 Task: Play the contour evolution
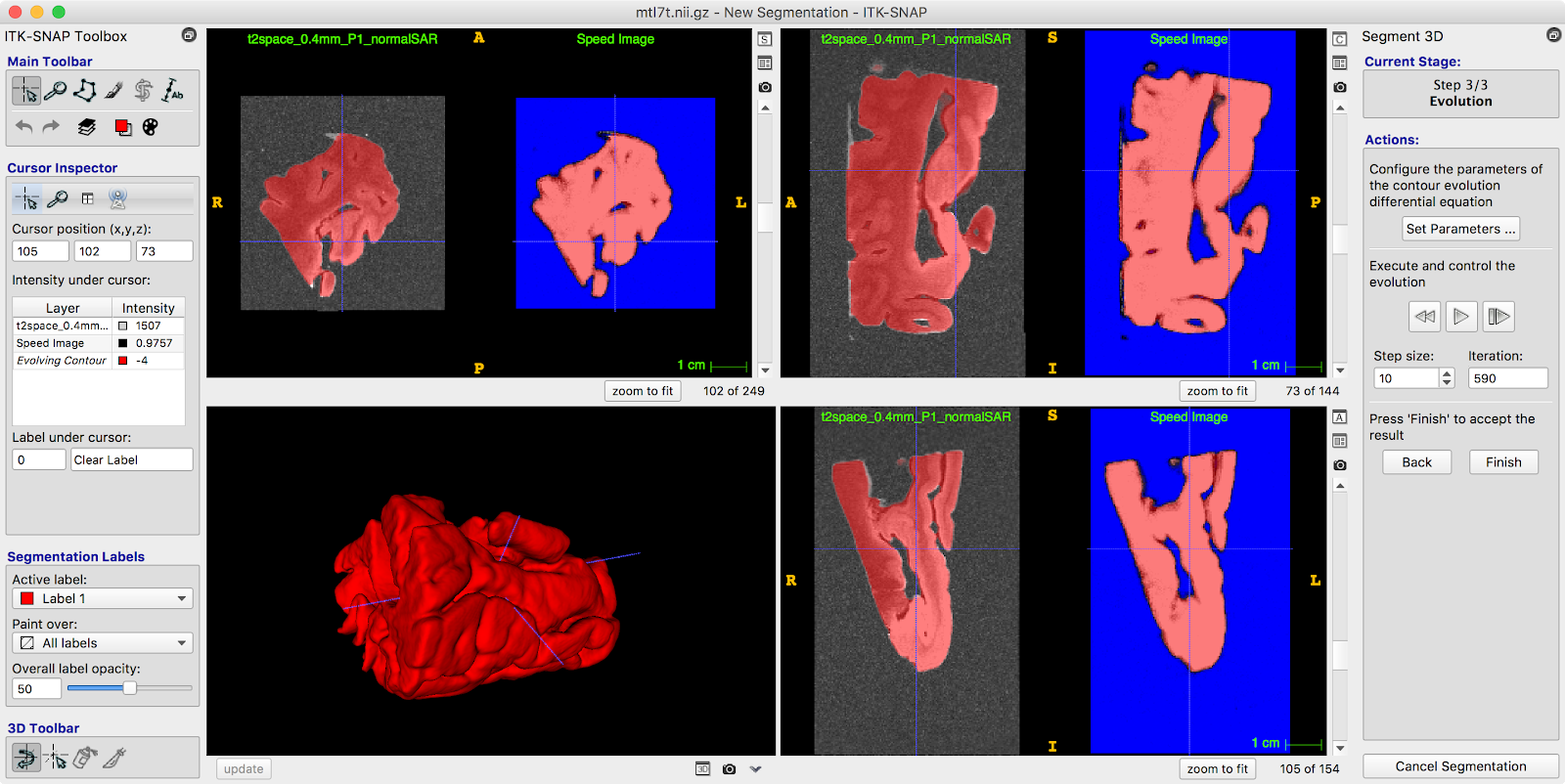point(1460,316)
